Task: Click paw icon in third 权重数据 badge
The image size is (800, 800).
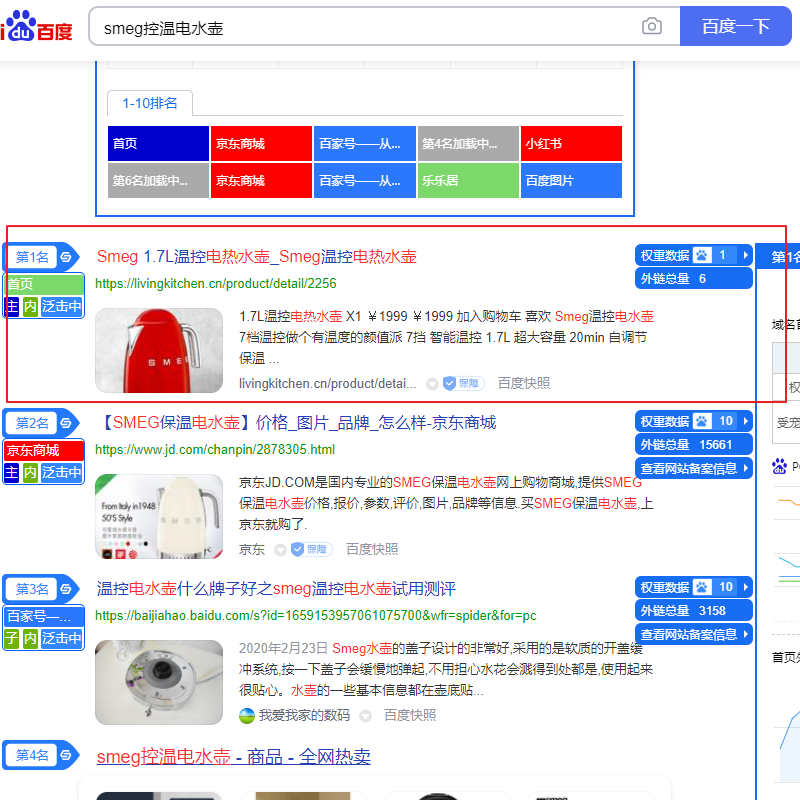Action: (702, 587)
